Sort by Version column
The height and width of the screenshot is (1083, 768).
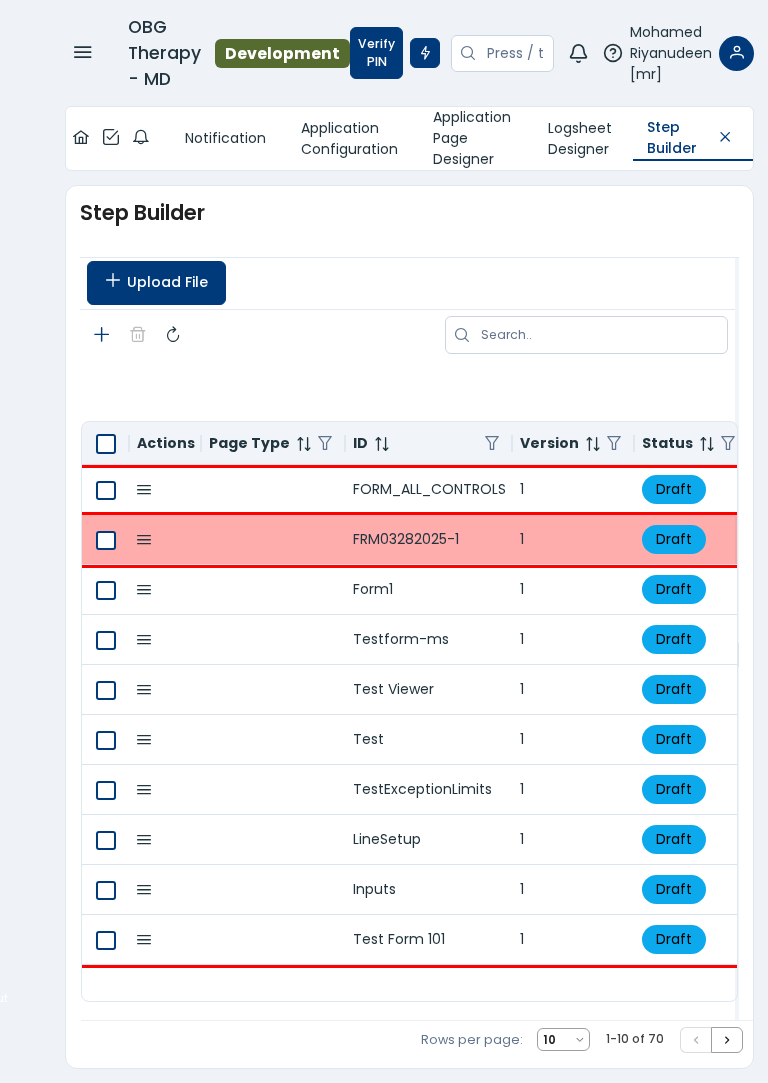592,443
